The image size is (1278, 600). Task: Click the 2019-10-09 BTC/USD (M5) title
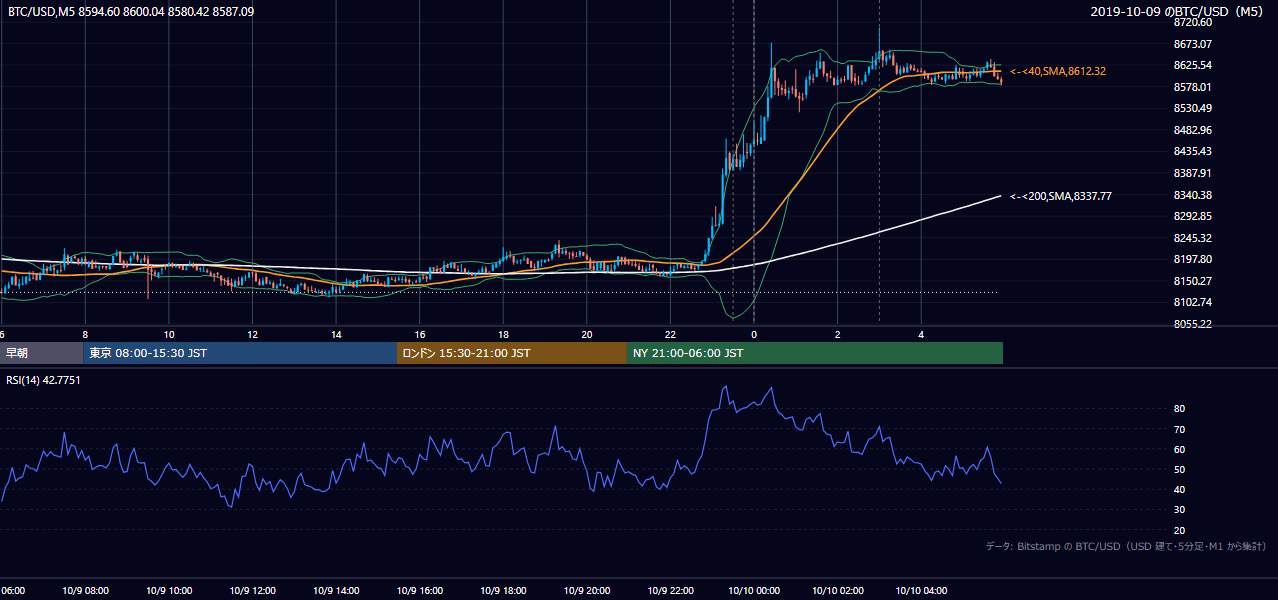click(x=1179, y=11)
